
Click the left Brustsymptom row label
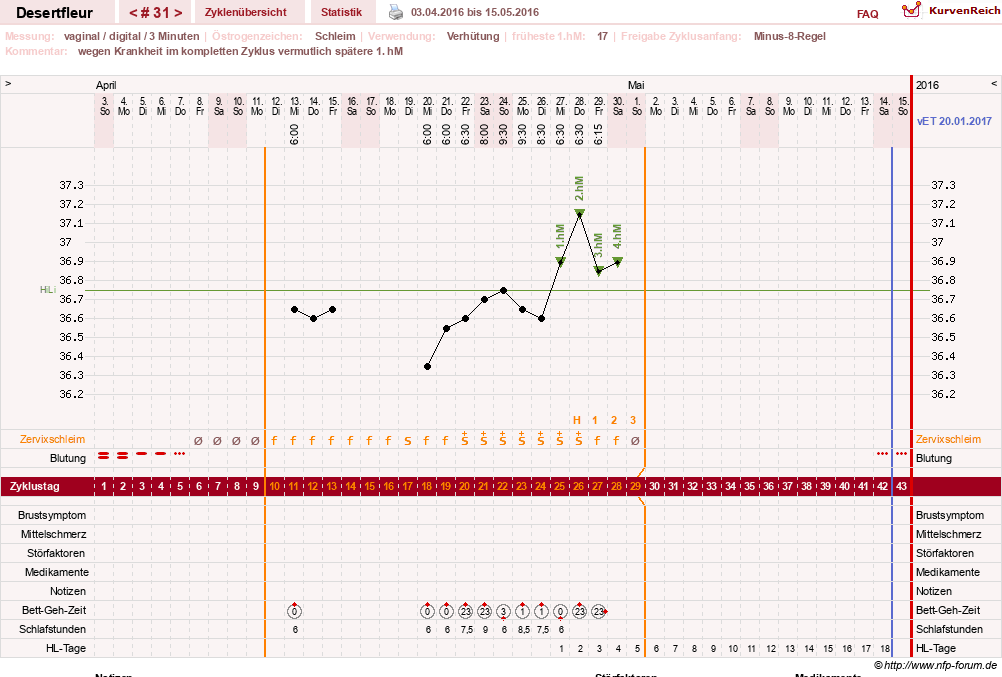point(52,515)
